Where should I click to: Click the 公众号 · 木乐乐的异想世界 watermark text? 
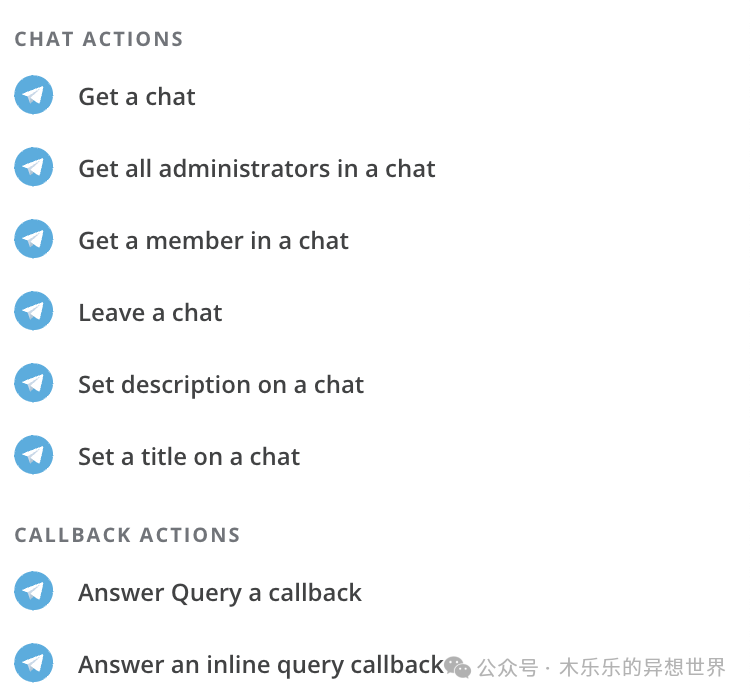coord(602,667)
